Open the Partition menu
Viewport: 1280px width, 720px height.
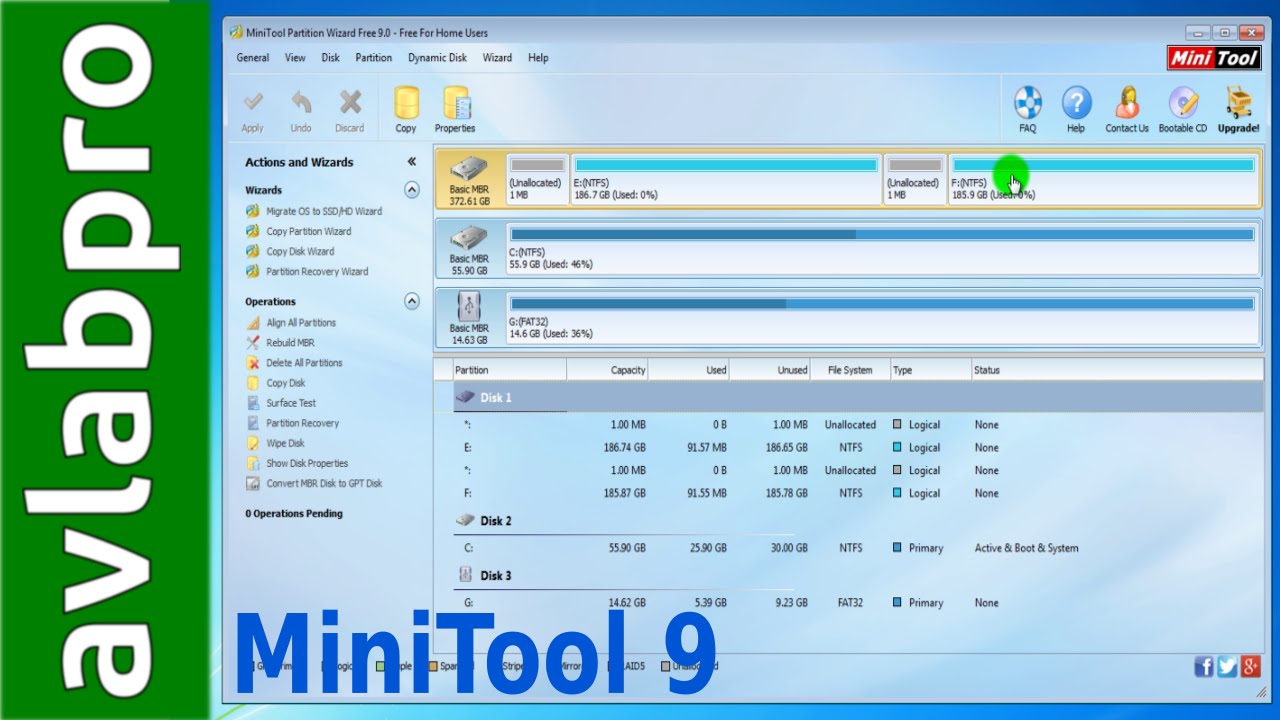click(x=374, y=58)
